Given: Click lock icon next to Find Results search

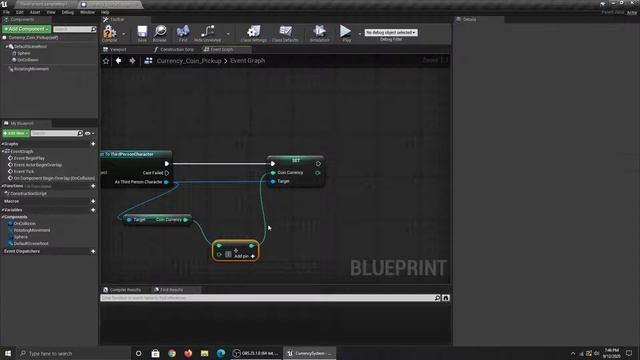Looking at the screenshot, I should point(446,298).
